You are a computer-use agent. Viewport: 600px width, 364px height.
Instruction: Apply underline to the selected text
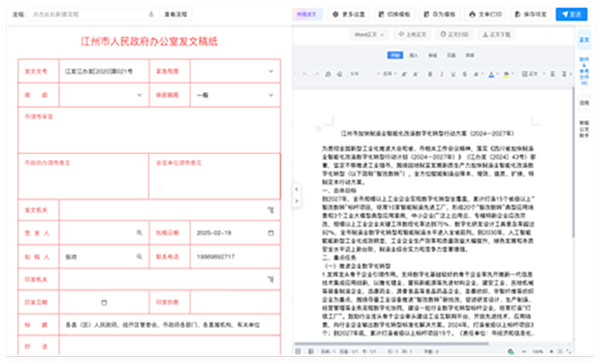(x=453, y=74)
